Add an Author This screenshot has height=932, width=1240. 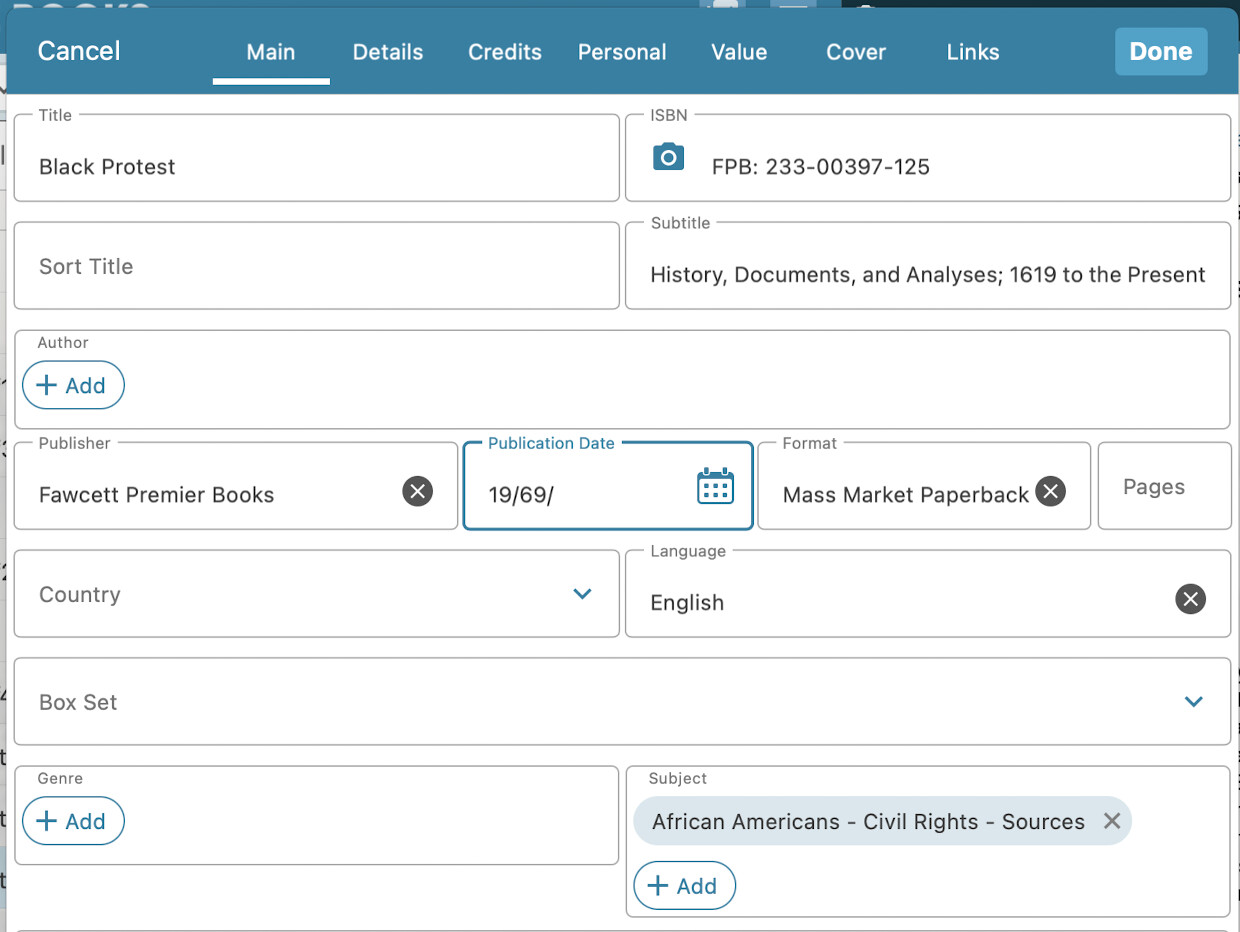73,386
